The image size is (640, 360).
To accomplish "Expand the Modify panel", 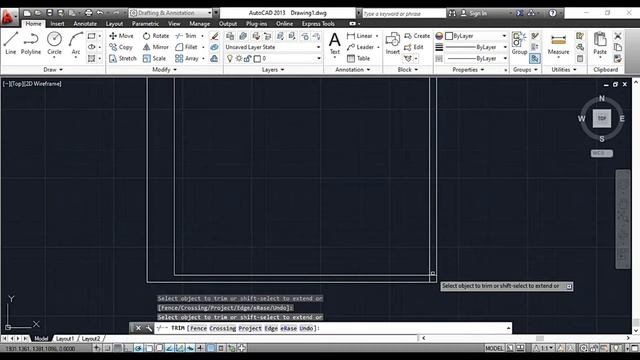I will (x=164, y=70).
